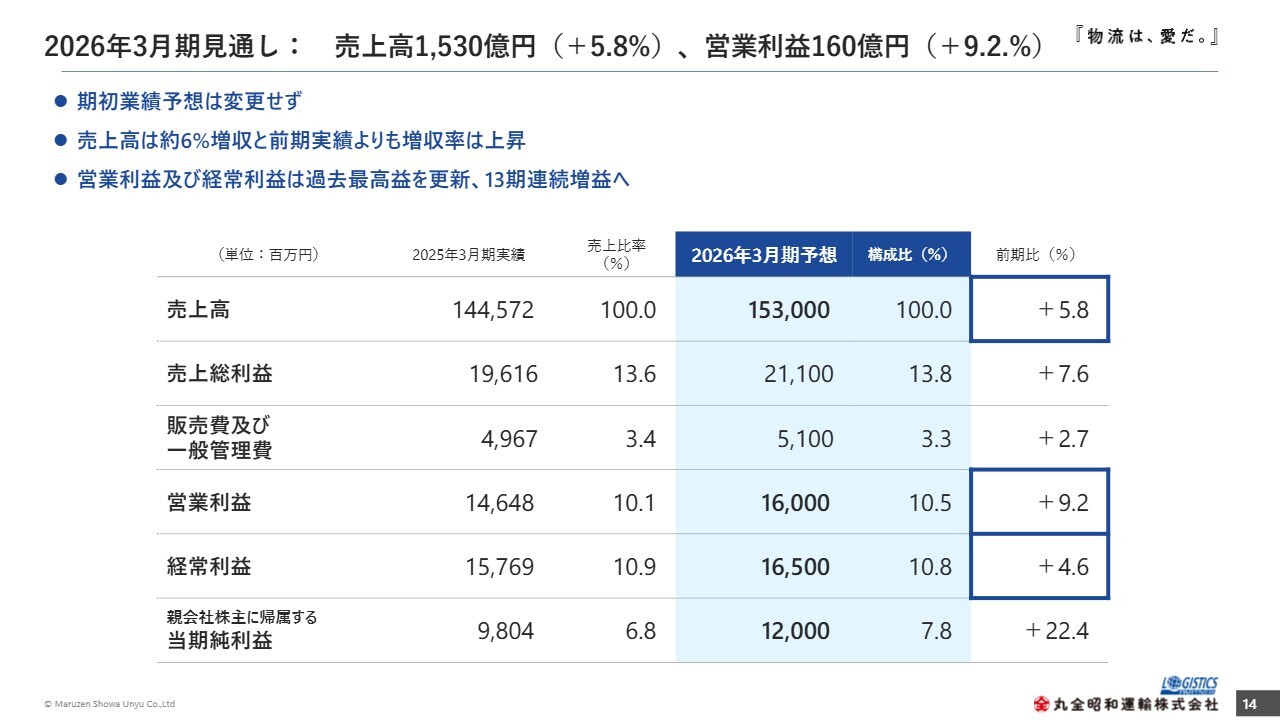Click the boxed +5.8 sales growth cell

[x=1040, y=309]
